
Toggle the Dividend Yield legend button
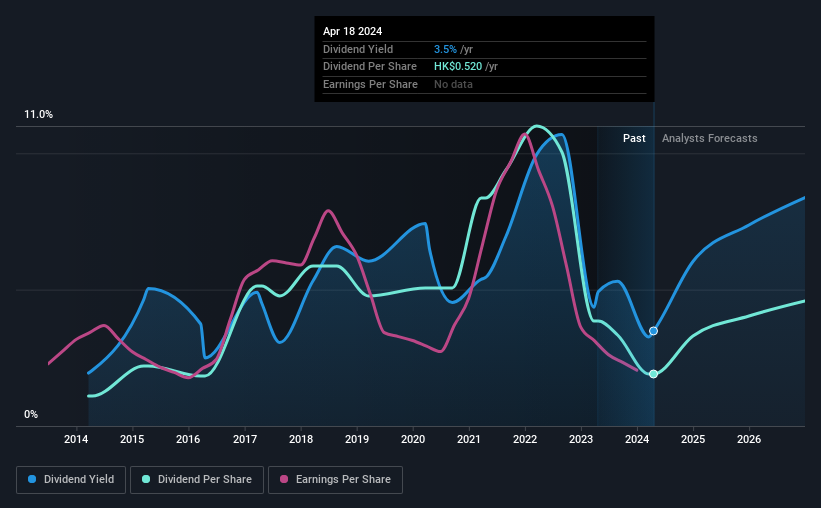coord(71,480)
